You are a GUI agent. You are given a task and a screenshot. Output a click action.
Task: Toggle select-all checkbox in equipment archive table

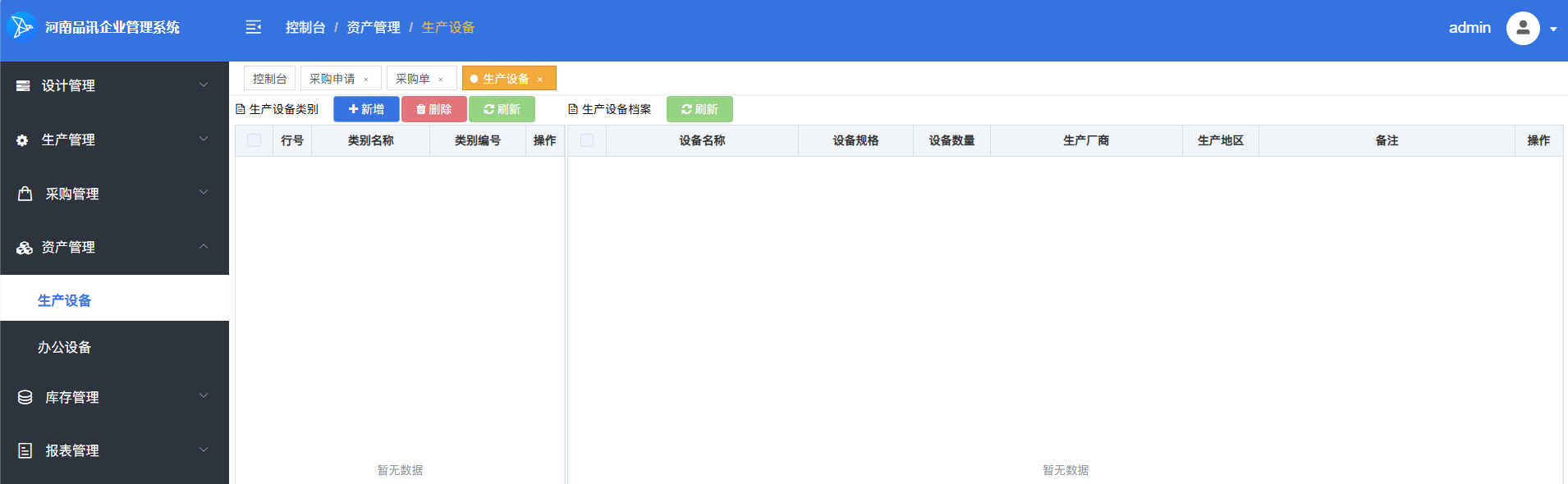click(x=587, y=140)
